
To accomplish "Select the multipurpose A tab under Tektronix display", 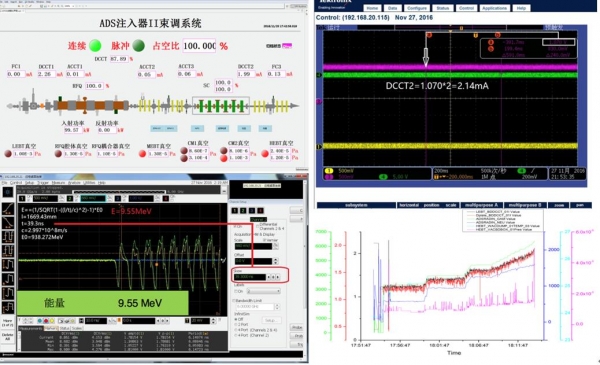I will coord(481,205).
